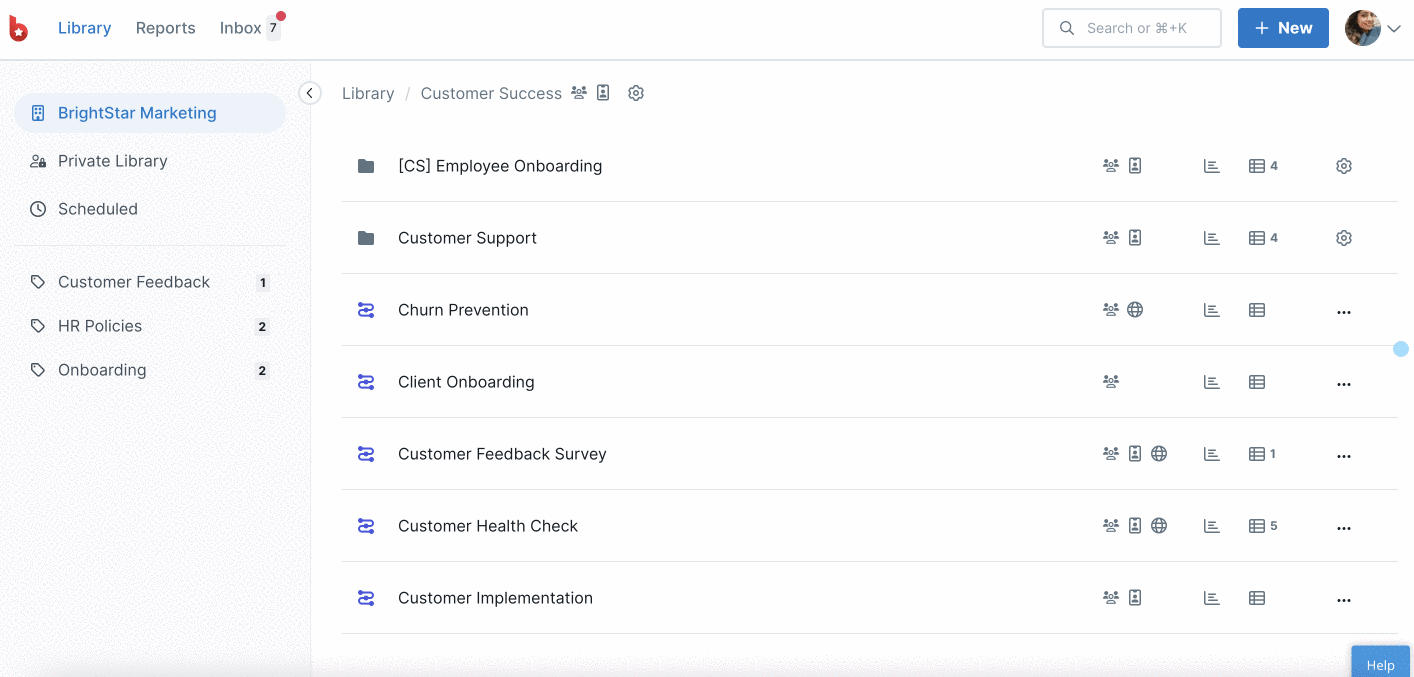The image size is (1414, 677).
Task: Open settings gear for [CS] Employee Onboarding
Action: tap(1344, 166)
